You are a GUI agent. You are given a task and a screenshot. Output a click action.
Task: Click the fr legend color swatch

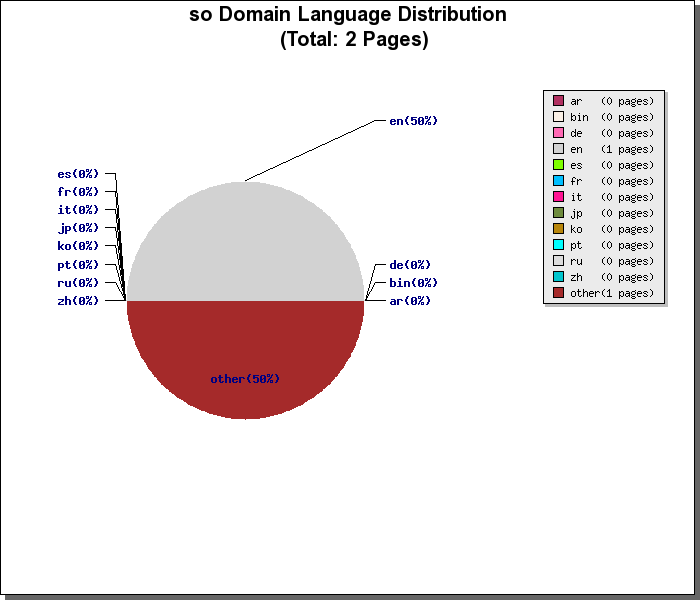(558, 181)
